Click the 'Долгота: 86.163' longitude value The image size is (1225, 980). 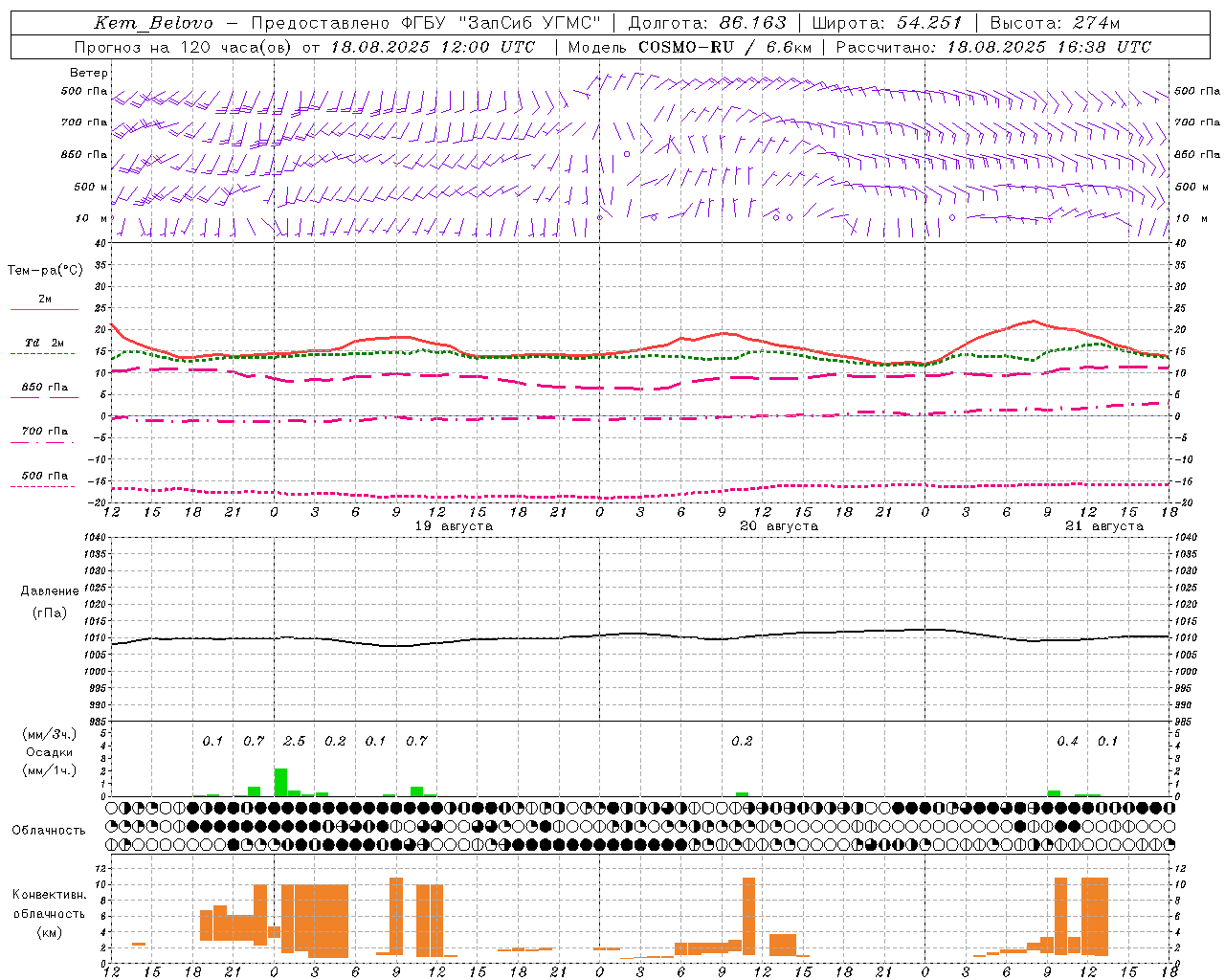(x=706, y=23)
